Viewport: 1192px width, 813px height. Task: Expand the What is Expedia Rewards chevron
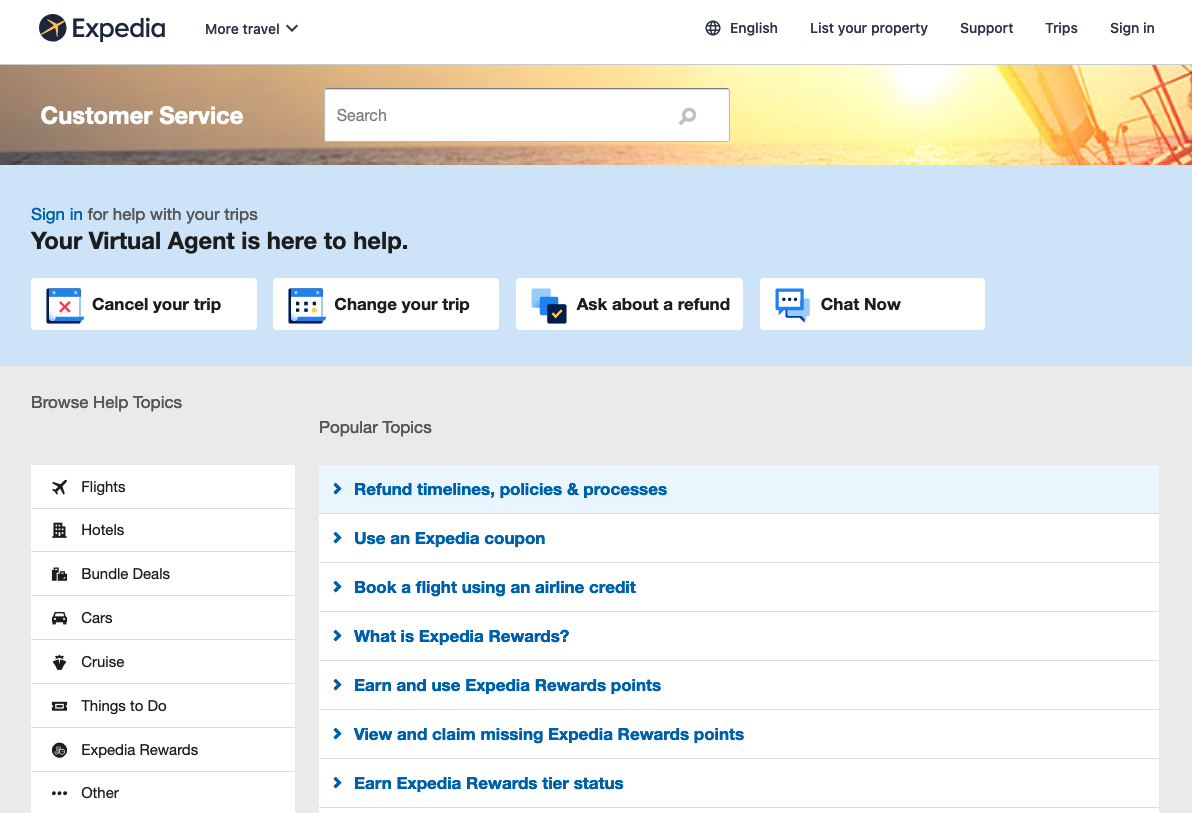point(337,636)
